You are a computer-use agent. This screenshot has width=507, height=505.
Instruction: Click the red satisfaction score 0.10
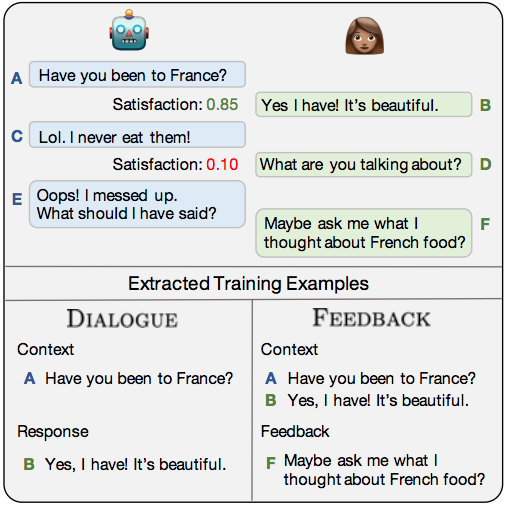222,165
